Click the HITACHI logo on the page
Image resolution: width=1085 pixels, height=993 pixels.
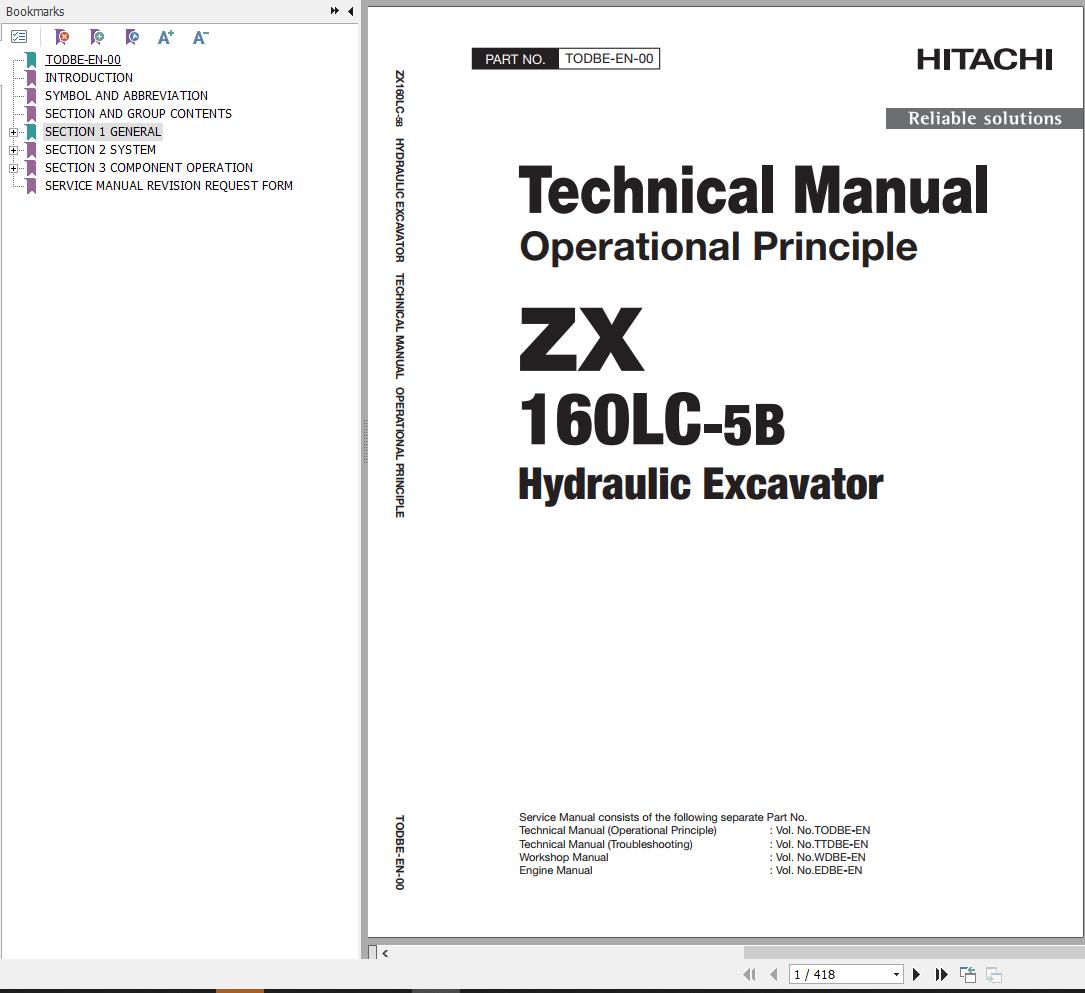(x=985, y=60)
